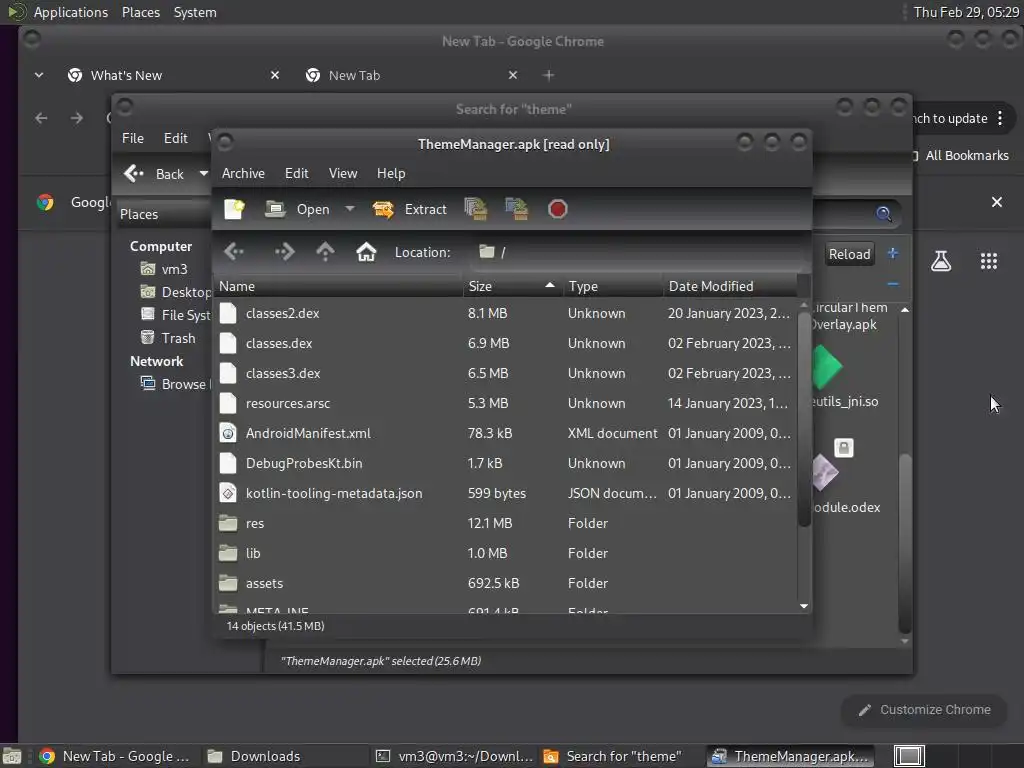Click the kotlin-tooling-metadata.json file icon
1024x768 pixels.
[228, 494]
